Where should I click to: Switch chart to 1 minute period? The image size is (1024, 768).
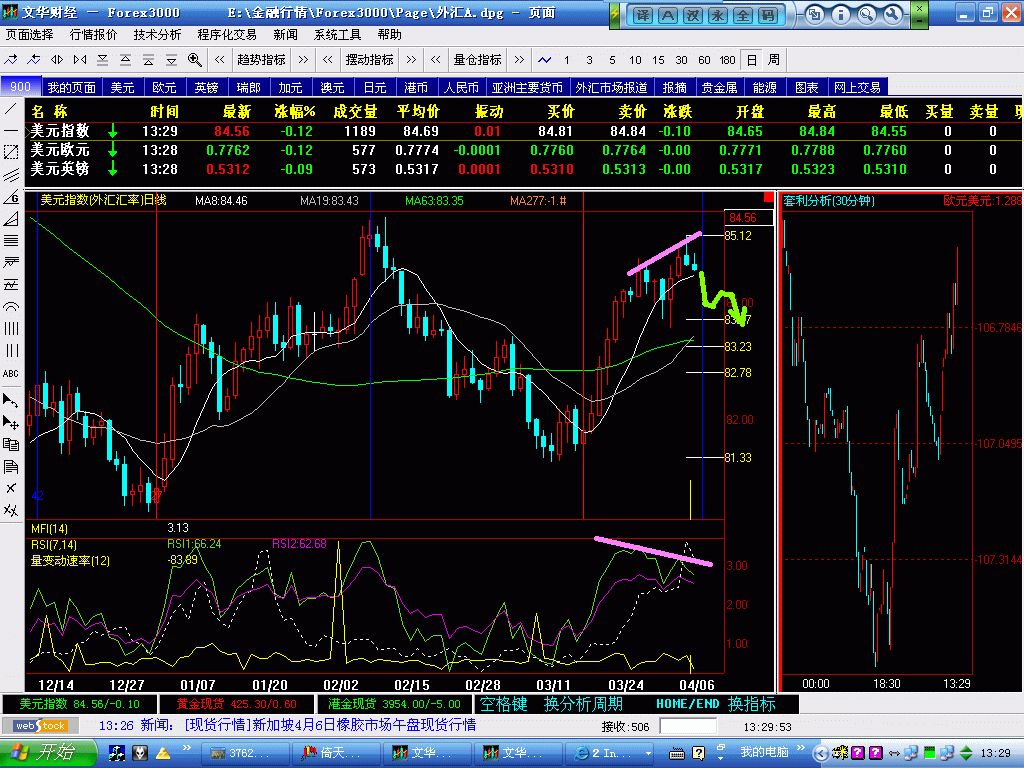(x=566, y=60)
